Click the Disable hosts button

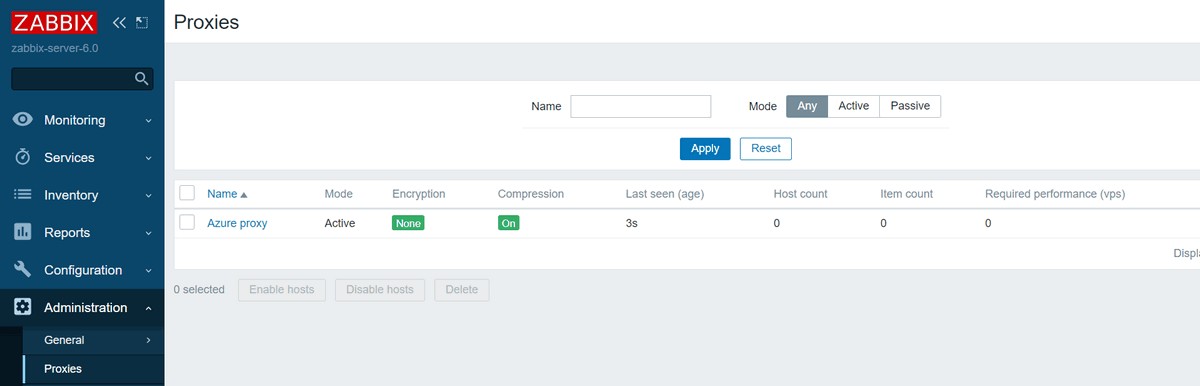tap(380, 290)
